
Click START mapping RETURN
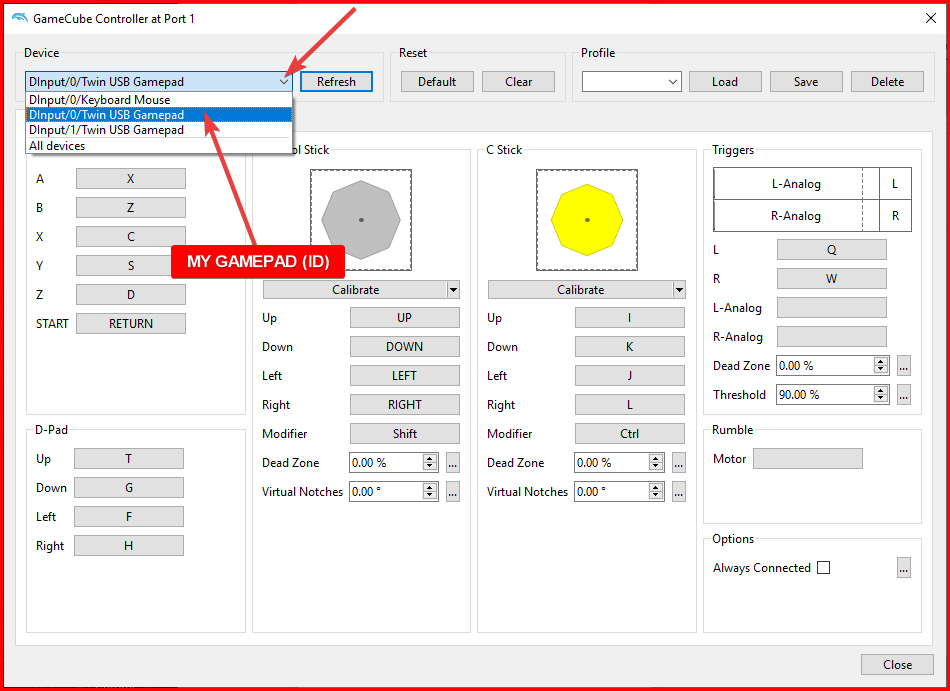131,324
